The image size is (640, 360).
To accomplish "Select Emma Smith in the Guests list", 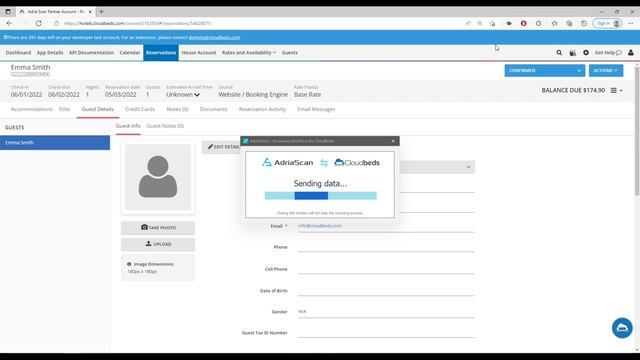I will tap(55, 143).
